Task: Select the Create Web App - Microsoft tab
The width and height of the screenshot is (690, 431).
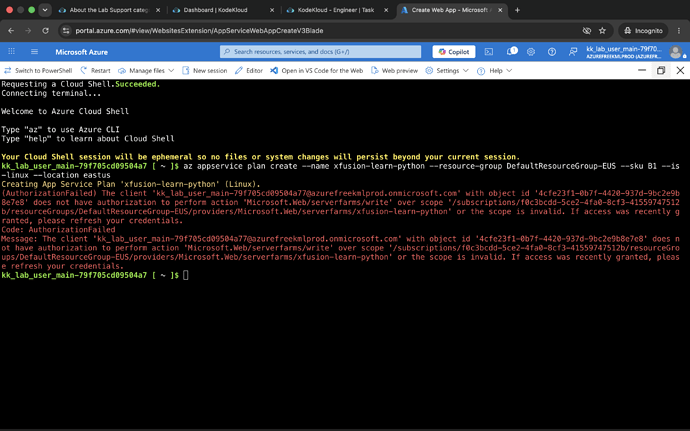Action: [449, 10]
